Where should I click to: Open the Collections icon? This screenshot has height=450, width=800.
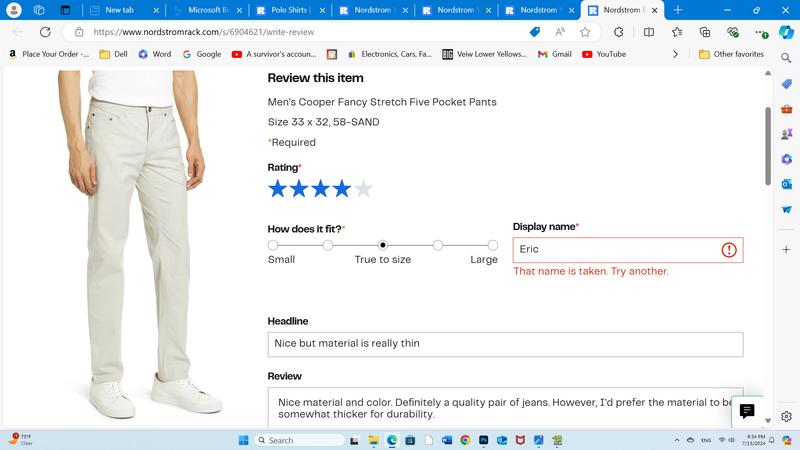click(705, 32)
